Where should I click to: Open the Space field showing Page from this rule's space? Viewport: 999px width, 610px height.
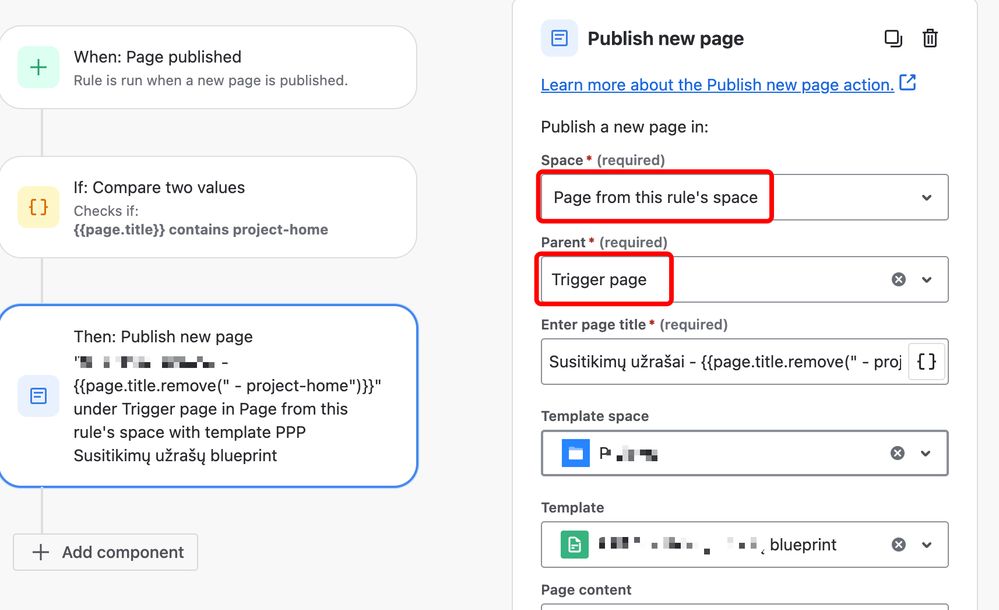744,198
